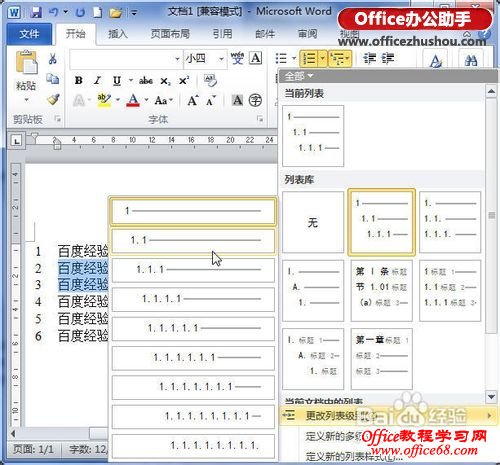
Task: Click the Redo icon in quick access toolbar
Action: (x=80, y=13)
